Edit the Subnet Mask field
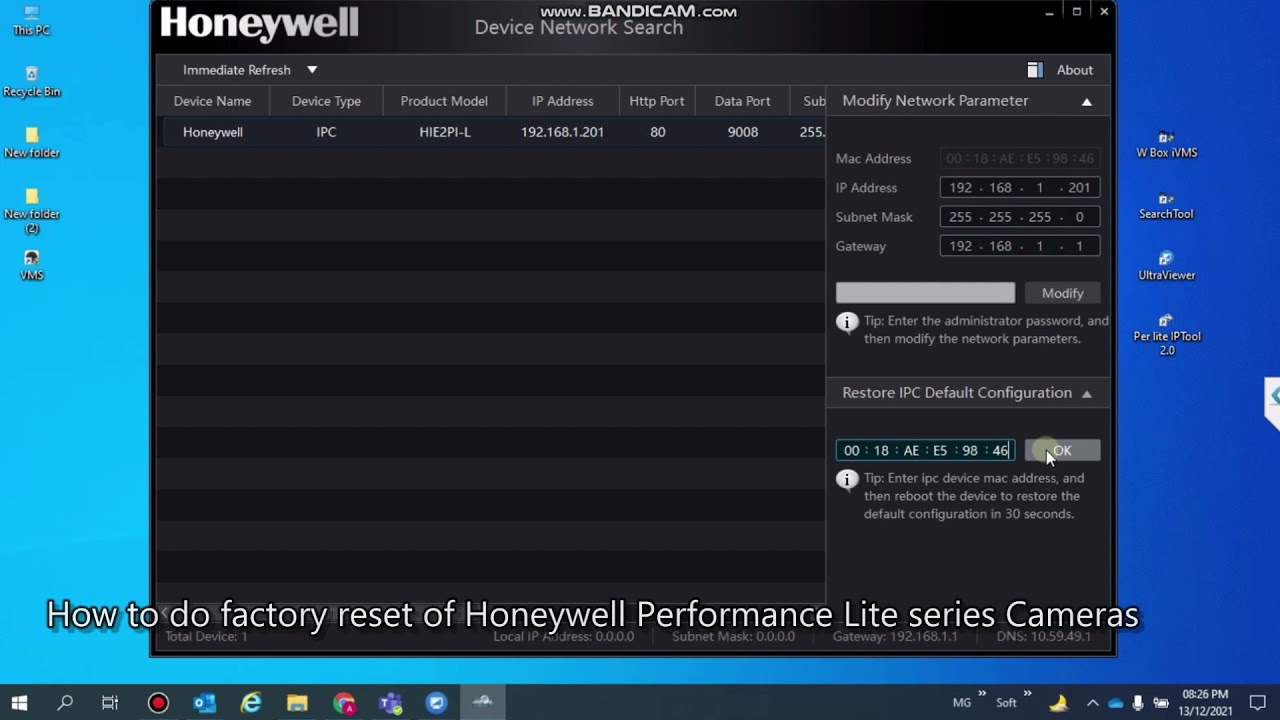This screenshot has height=720, width=1280. (x=1020, y=217)
